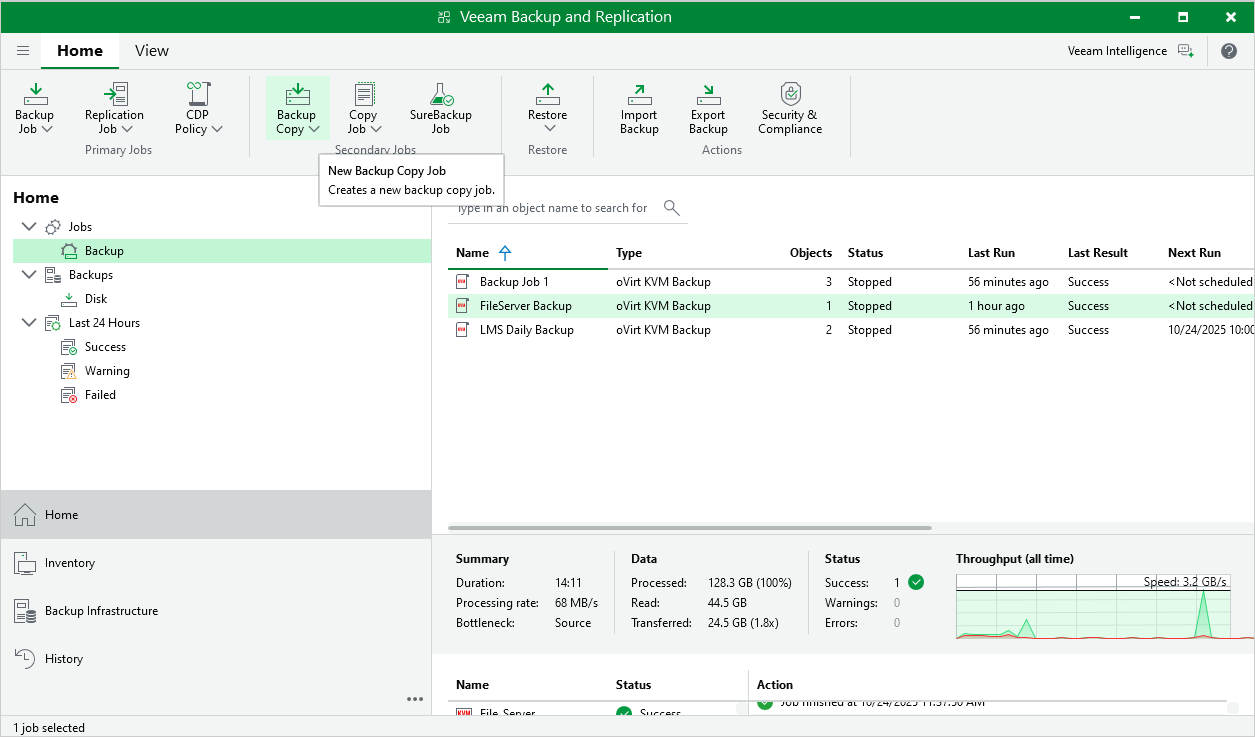Navigate to Backup Infrastructure view

tap(99, 610)
